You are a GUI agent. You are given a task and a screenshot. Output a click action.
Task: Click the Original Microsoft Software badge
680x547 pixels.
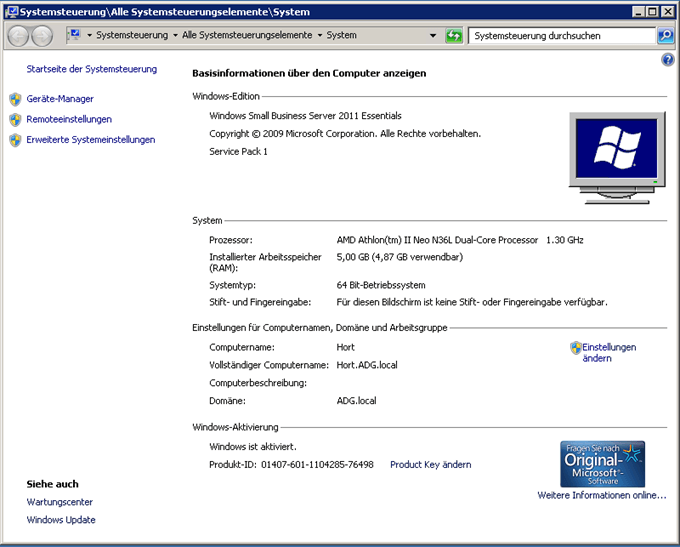(x=602, y=464)
